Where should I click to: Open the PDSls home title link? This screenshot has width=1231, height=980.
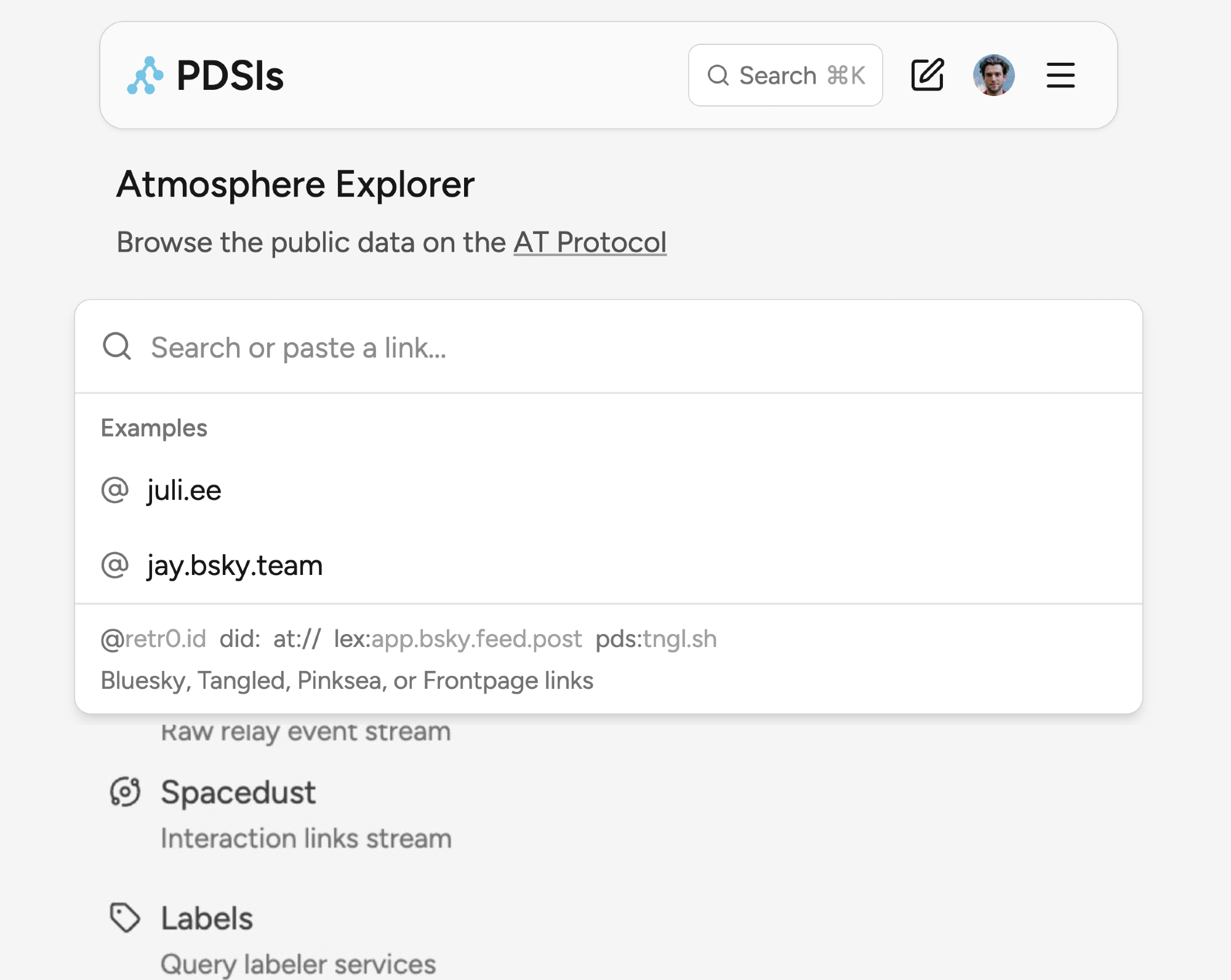[x=230, y=76]
